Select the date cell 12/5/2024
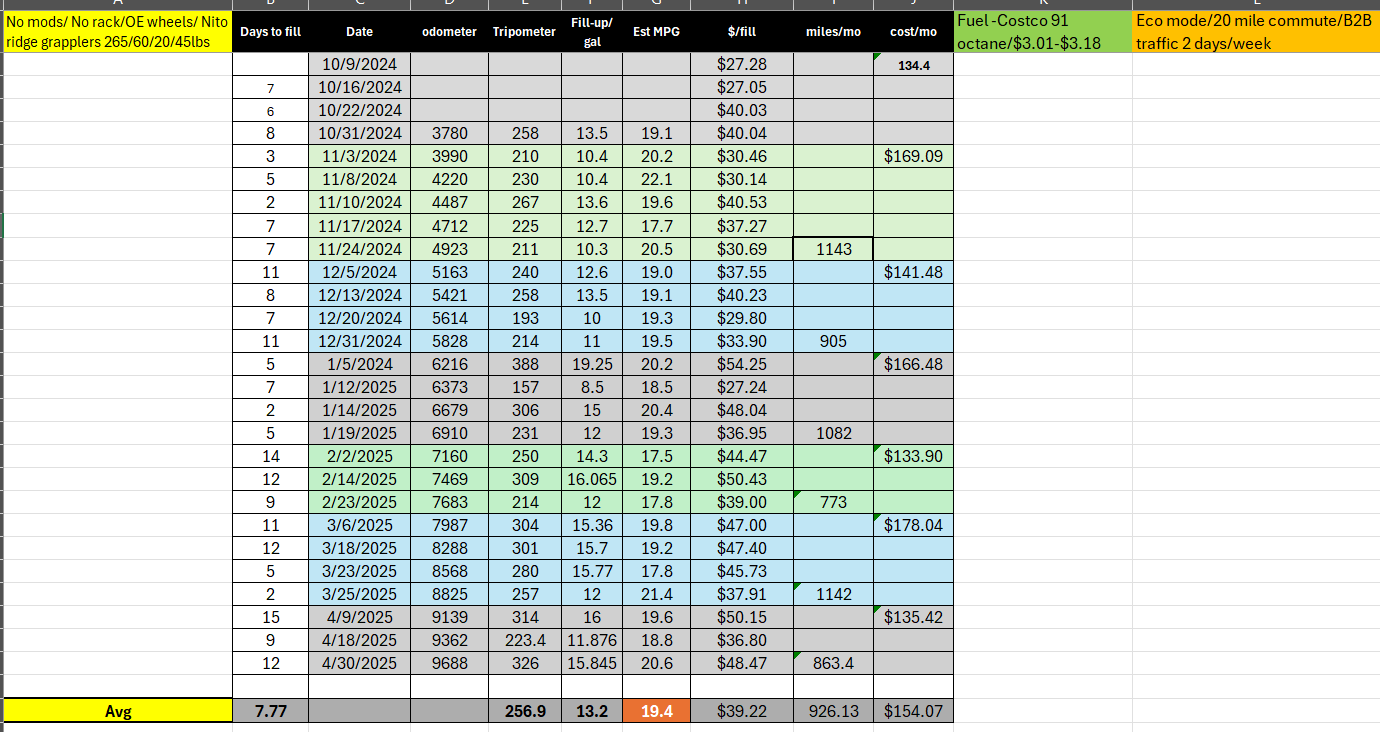 [x=359, y=272]
